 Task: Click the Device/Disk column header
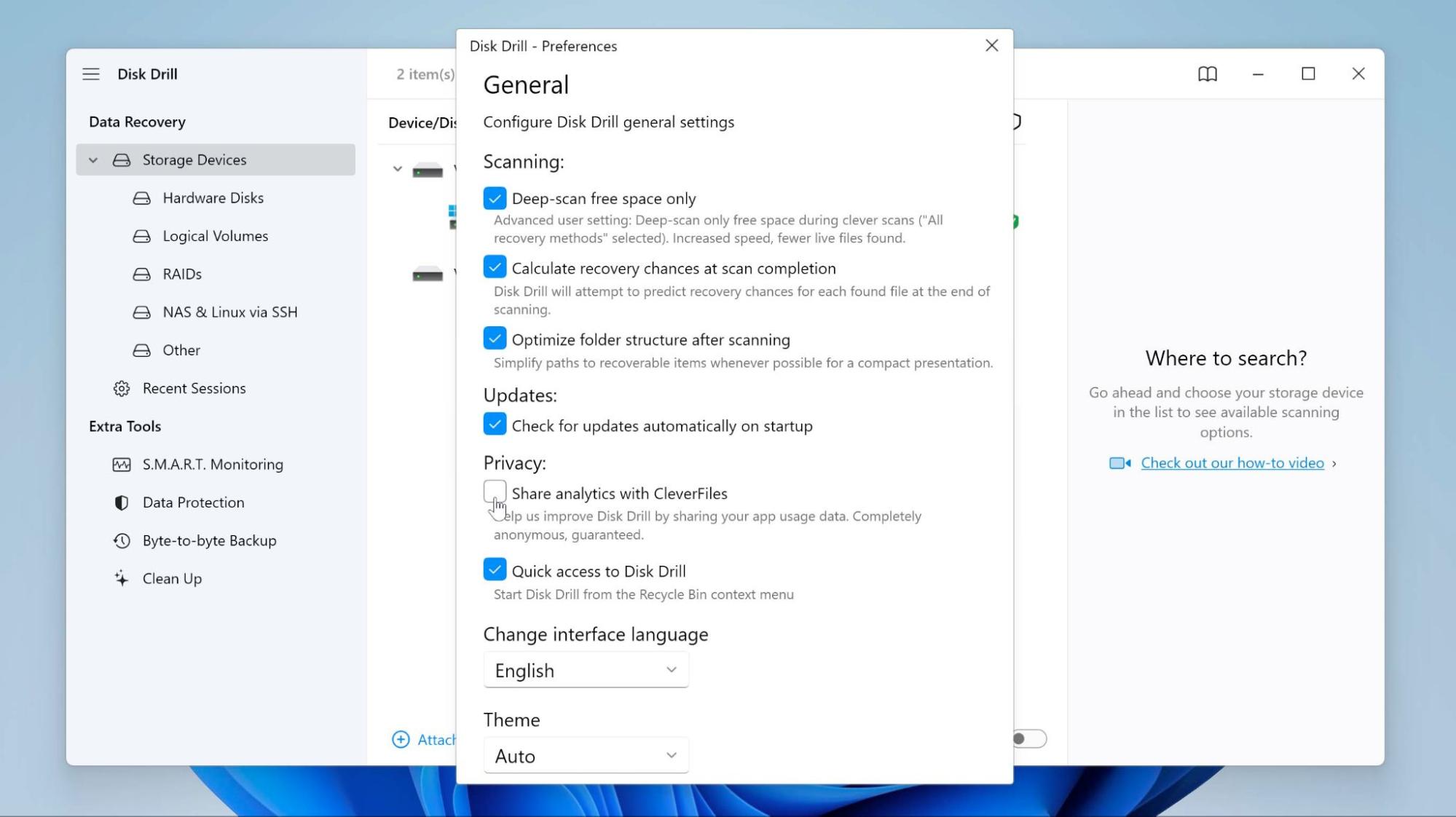(x=422, y=123)
